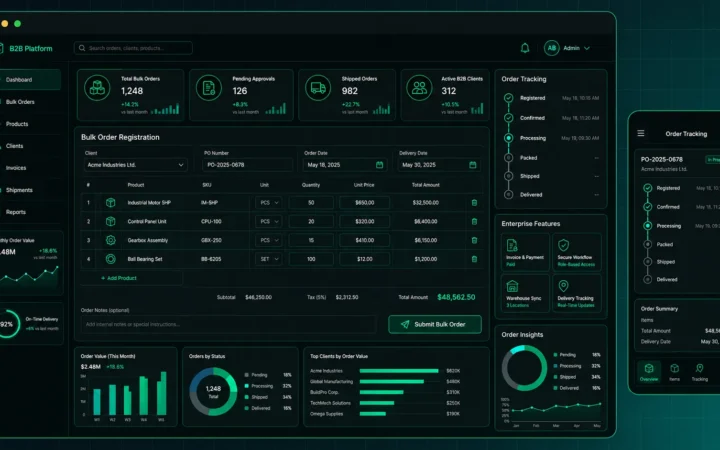Image resolution: width=720 pixels, height=450 pixels.
Task: Open the Warehouse Sync feature icon
Action: (512, 286)
